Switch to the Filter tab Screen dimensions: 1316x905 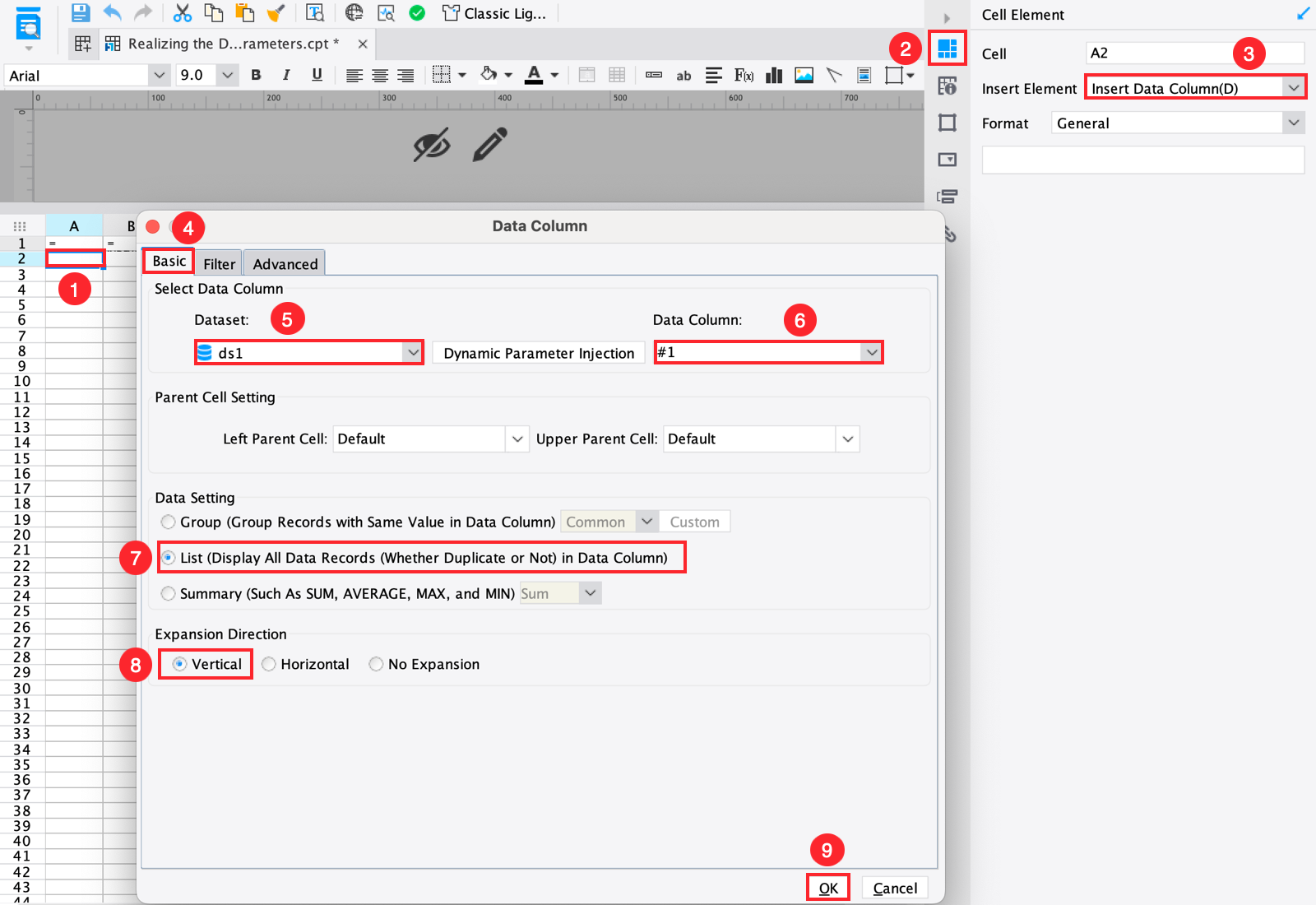tap(220, 263)
